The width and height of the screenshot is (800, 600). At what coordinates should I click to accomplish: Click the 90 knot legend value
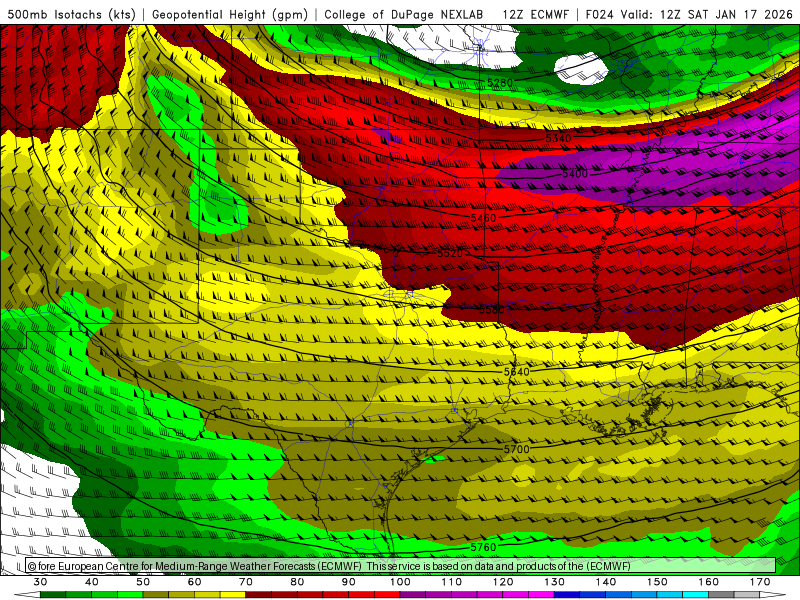coord(348,582)
